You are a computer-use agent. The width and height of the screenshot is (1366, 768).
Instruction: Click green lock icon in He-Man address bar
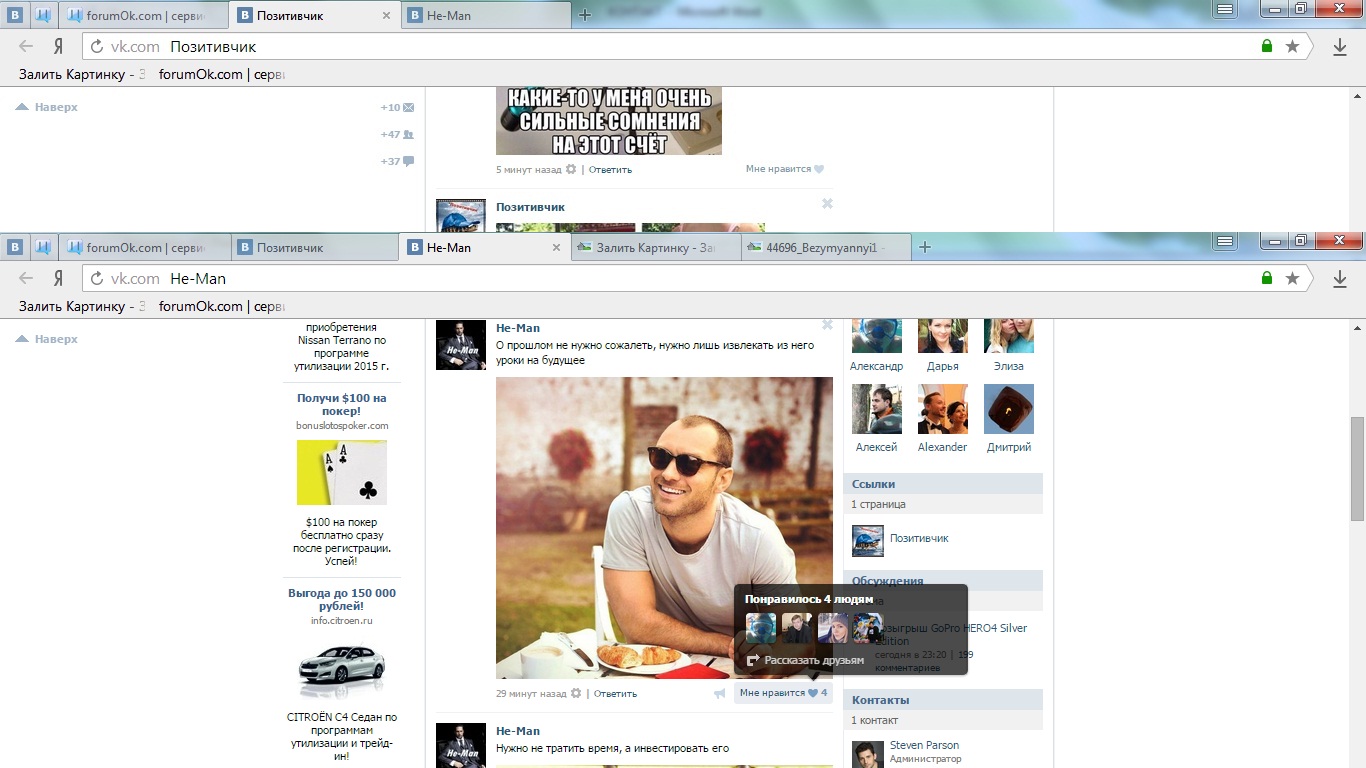pos(1267,278)
